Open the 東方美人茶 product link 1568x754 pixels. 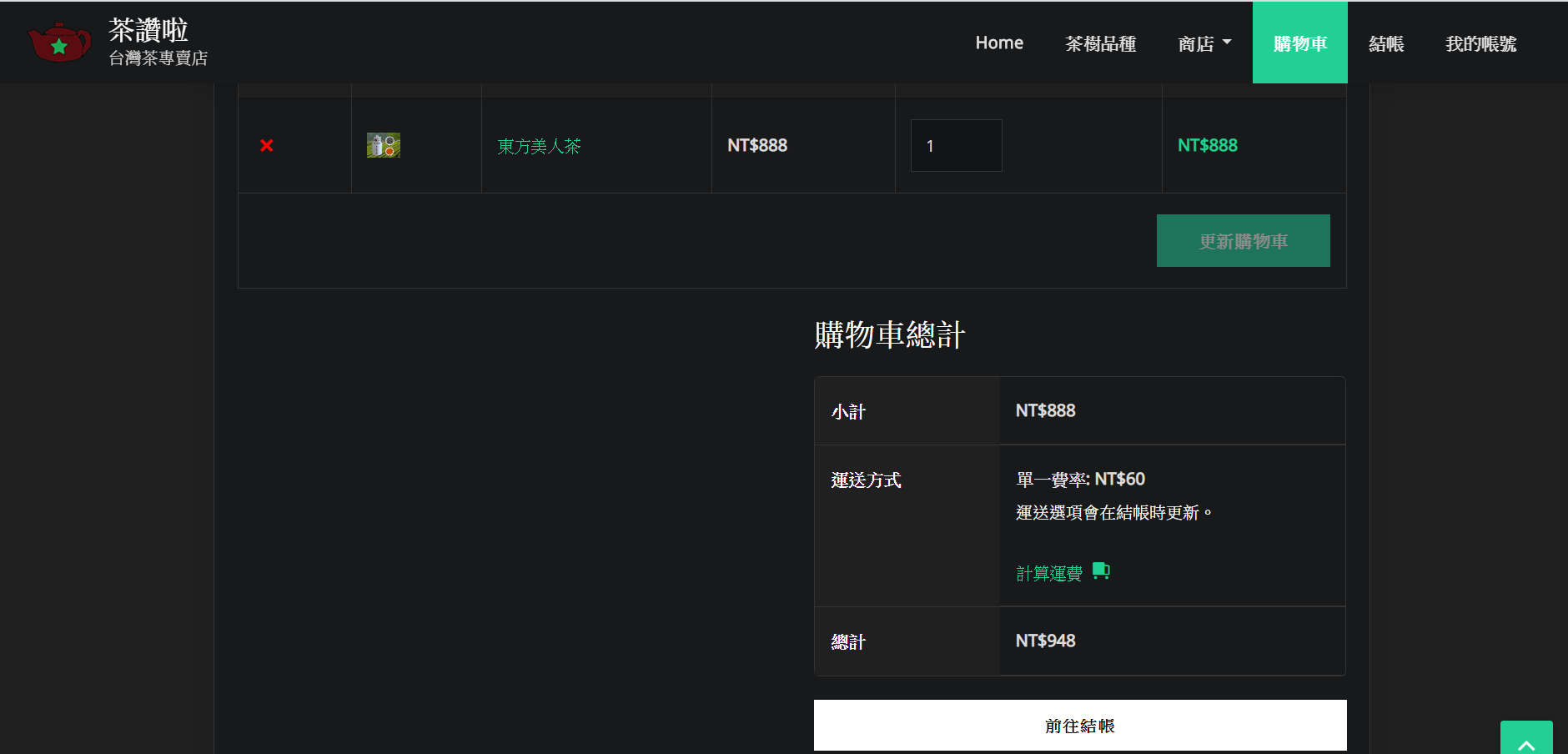click(539, 147)
